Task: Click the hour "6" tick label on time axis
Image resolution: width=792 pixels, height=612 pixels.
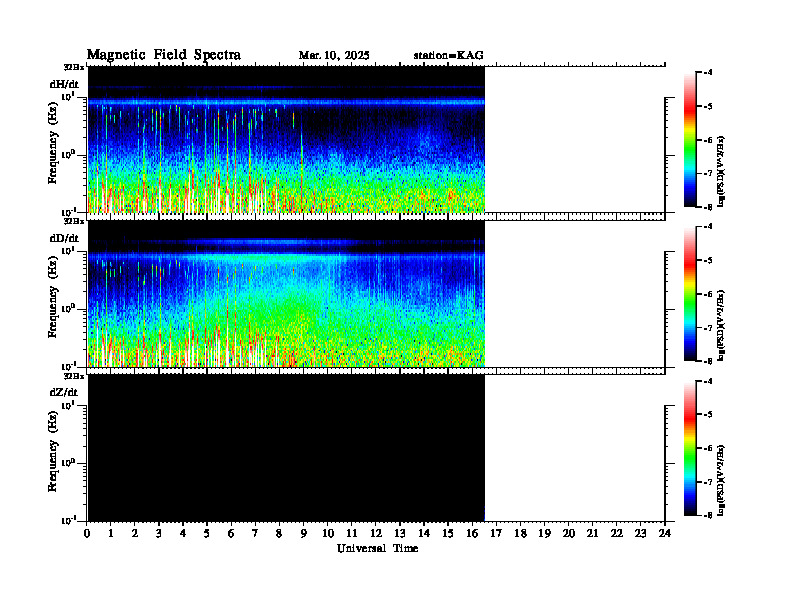Action: pyautogui.click(x=231, y=534)
